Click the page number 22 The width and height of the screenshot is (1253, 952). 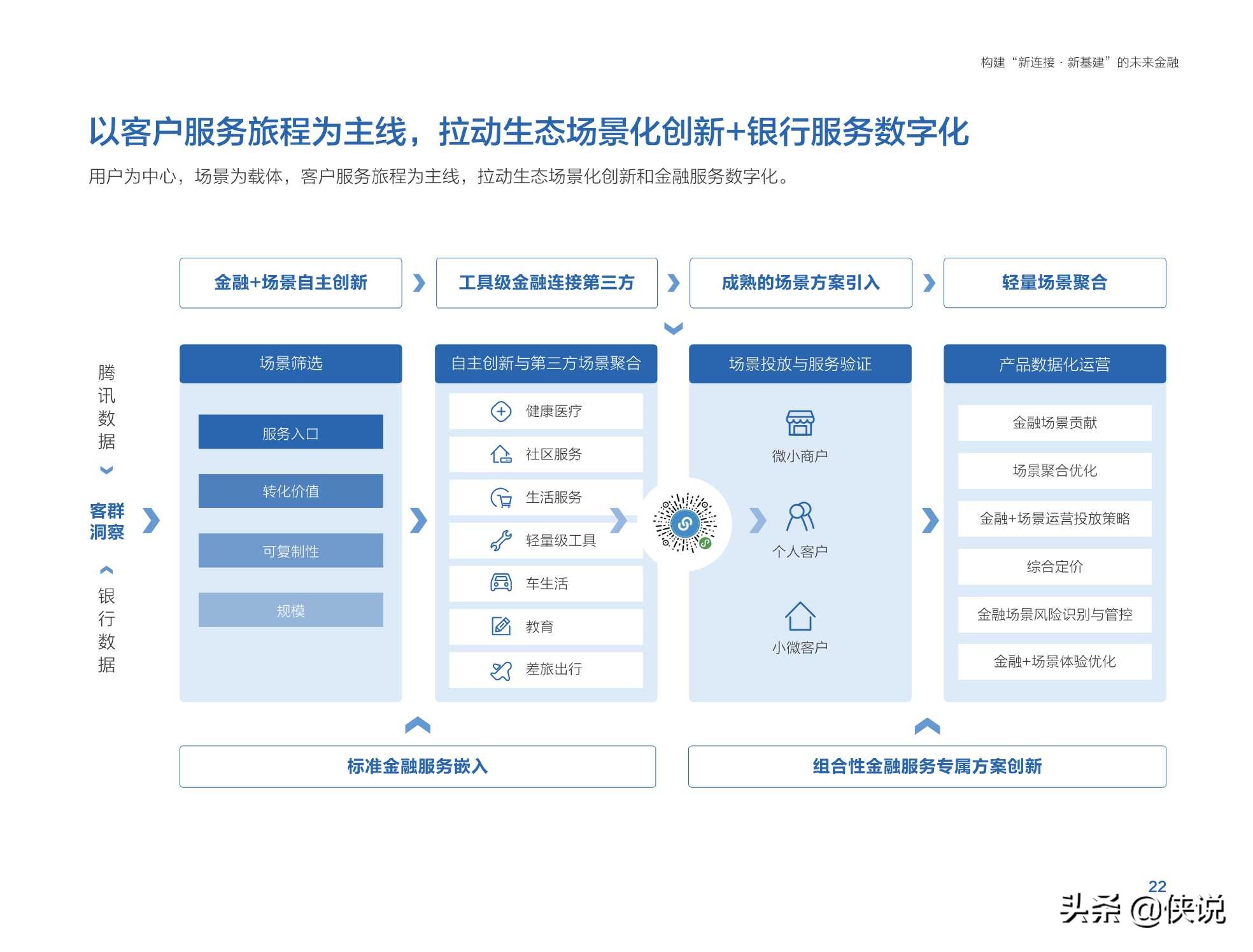pos(1157,886)
